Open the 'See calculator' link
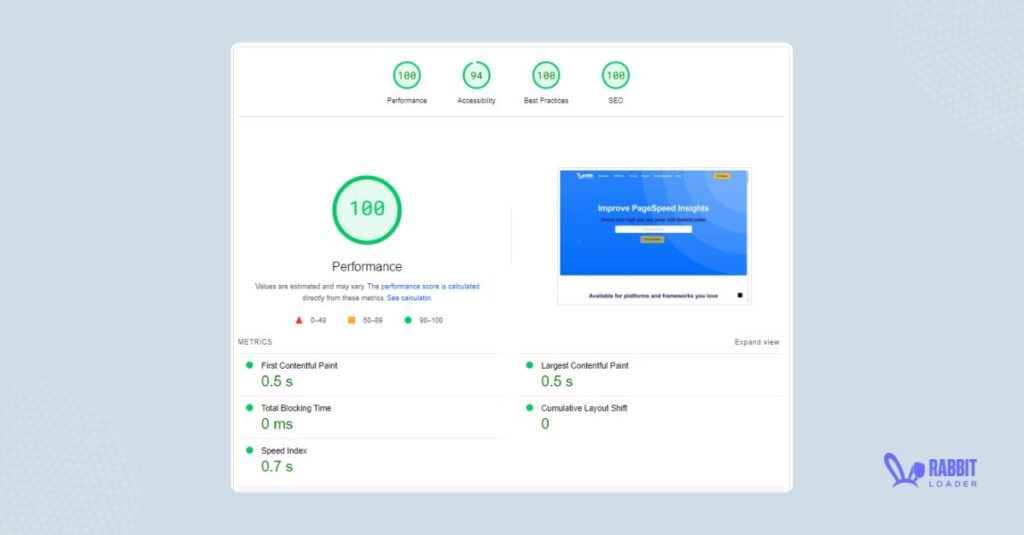The image size is (1024, 535). [x=409, y=298]
